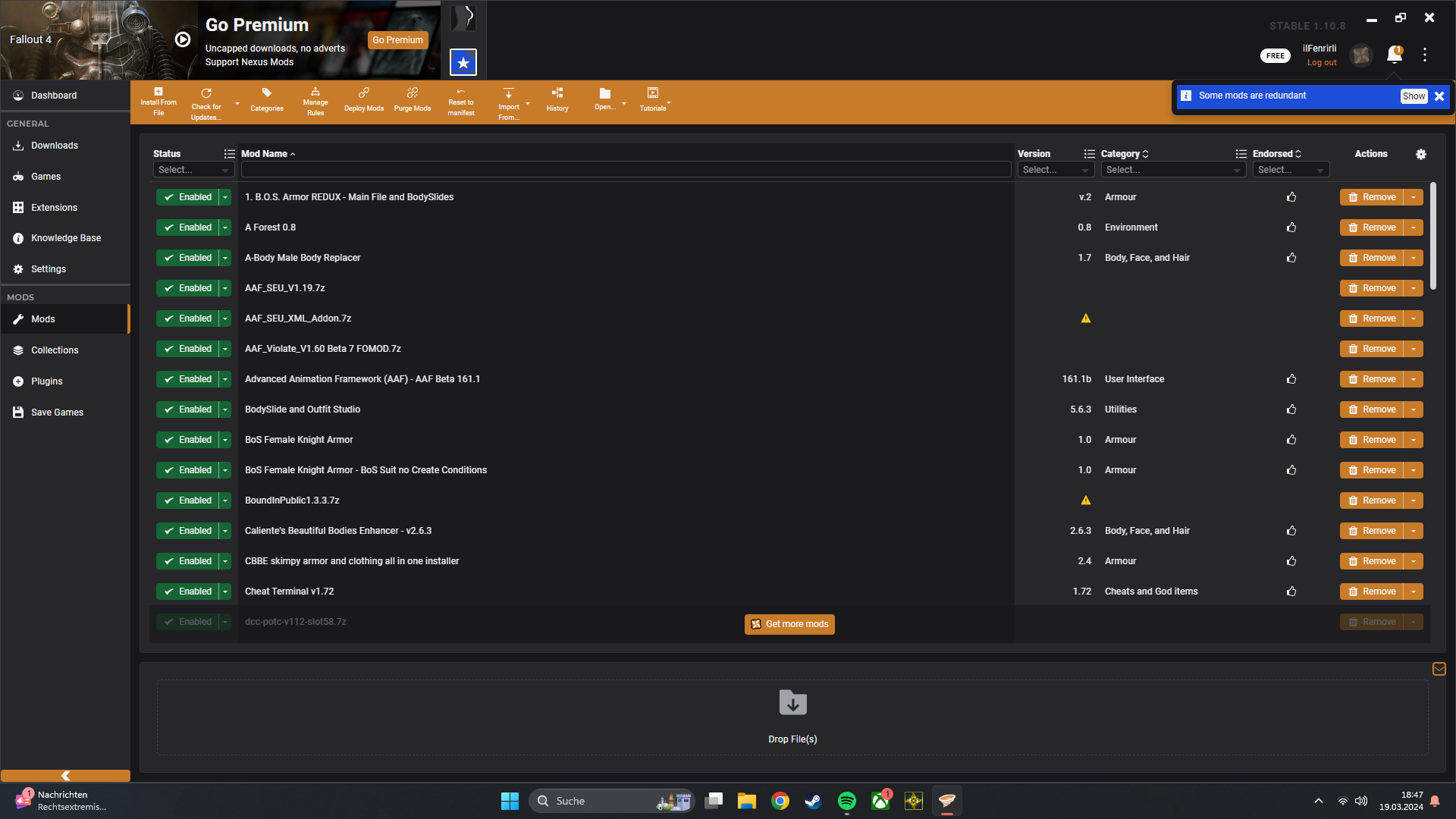The image size is (1456, 819).
Task: Open Dashboard in sidebar
Action: pyautogui.click(x=65, y=96)
